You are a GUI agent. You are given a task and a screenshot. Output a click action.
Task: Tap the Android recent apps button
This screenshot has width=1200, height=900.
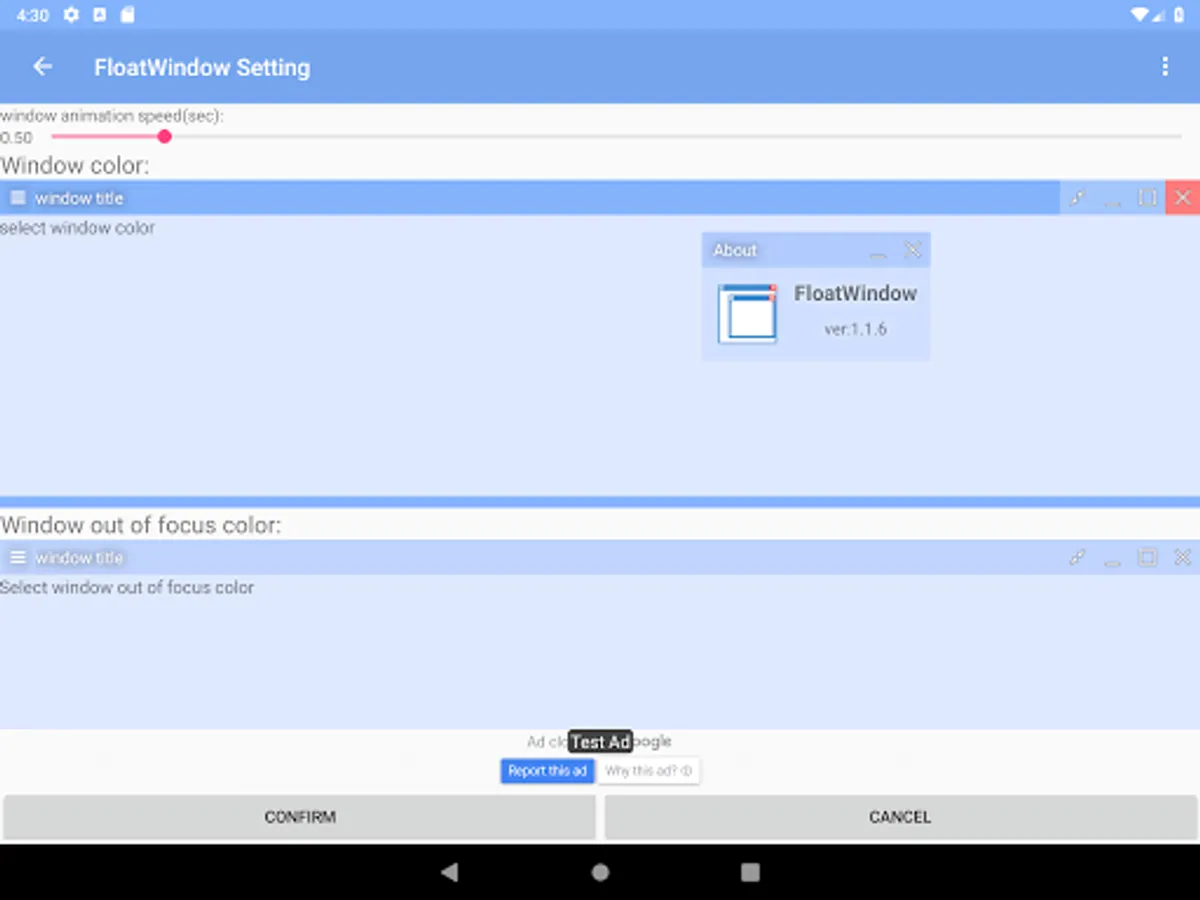click(750, 872)
